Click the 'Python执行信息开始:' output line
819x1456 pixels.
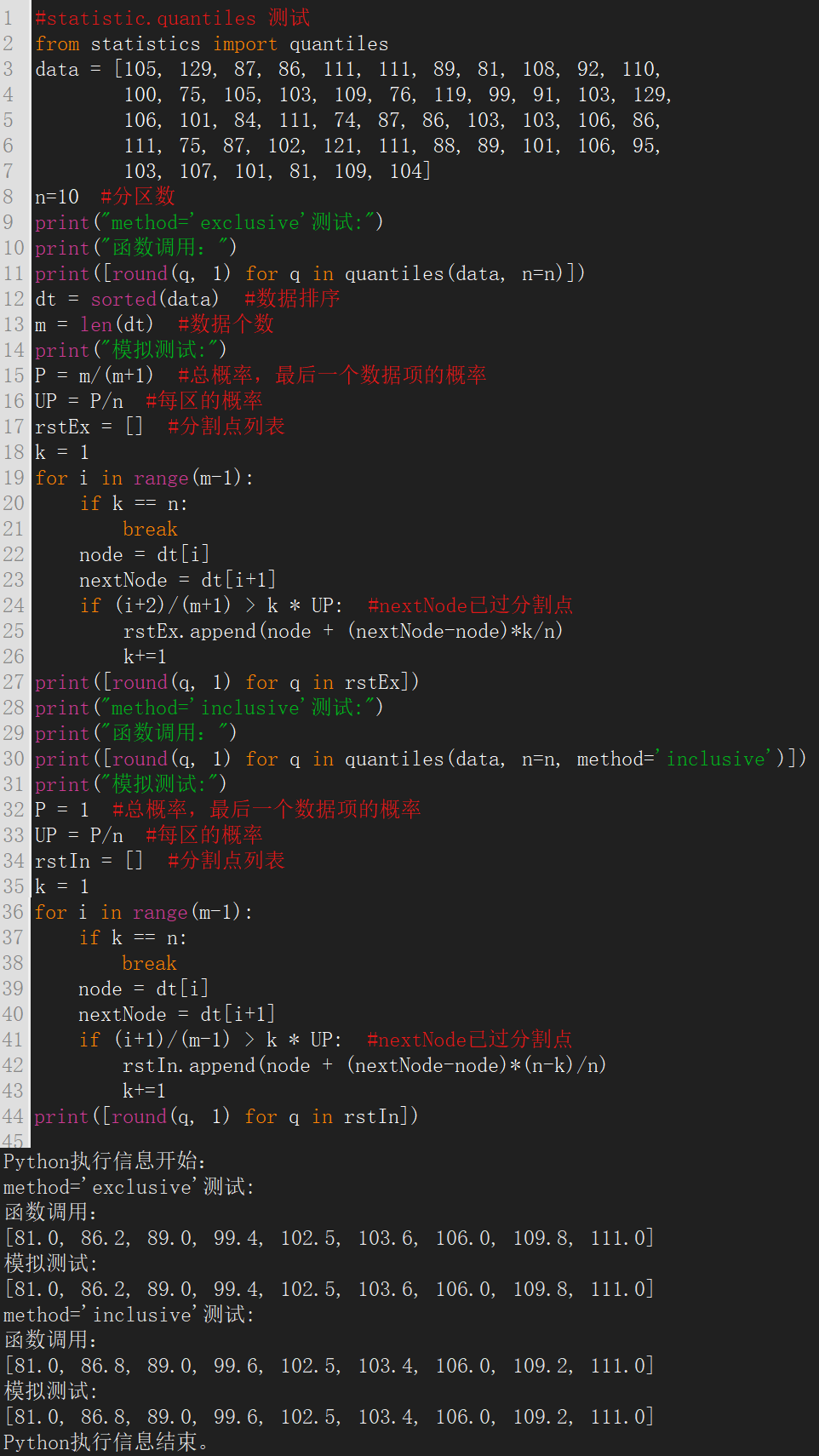pyautogui.click(x=105, y=1161)
